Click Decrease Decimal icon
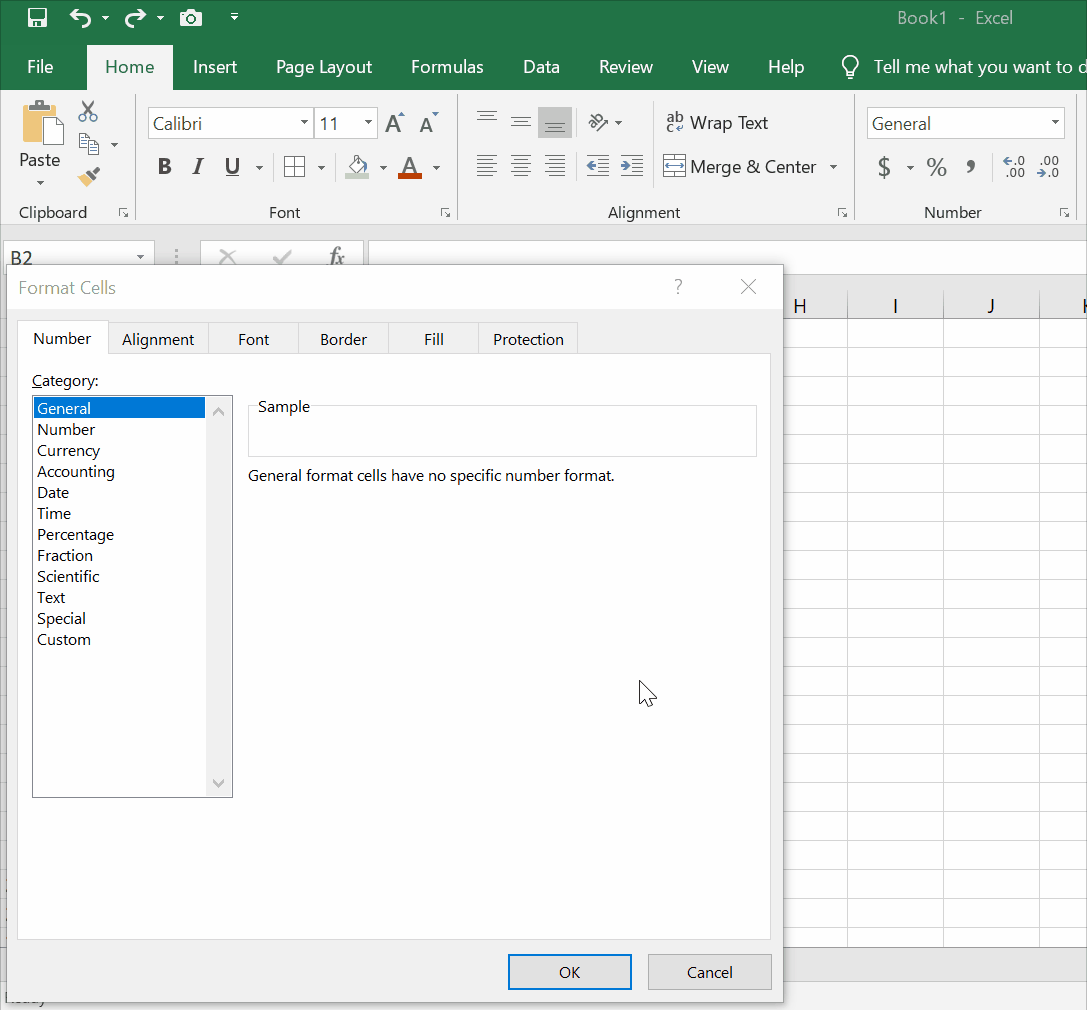The image size is (1087, 1010). (1048, 167)
